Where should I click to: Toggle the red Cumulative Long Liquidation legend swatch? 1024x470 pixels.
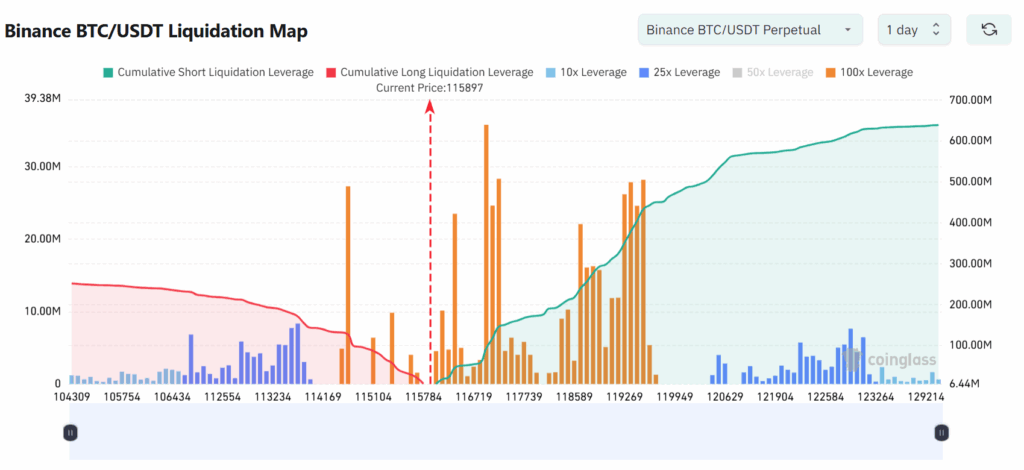(x=332, y=72)
